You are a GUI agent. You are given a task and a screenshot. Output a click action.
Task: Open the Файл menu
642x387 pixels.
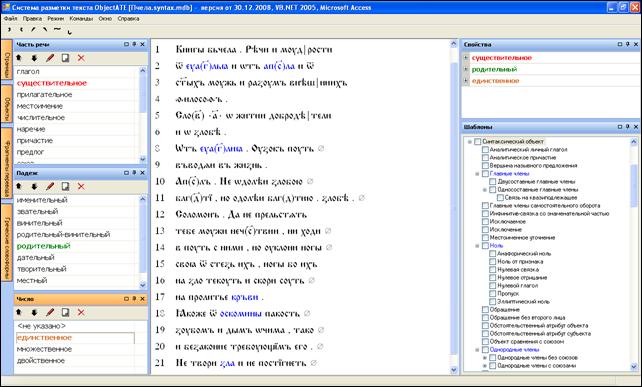click(10, 19)
